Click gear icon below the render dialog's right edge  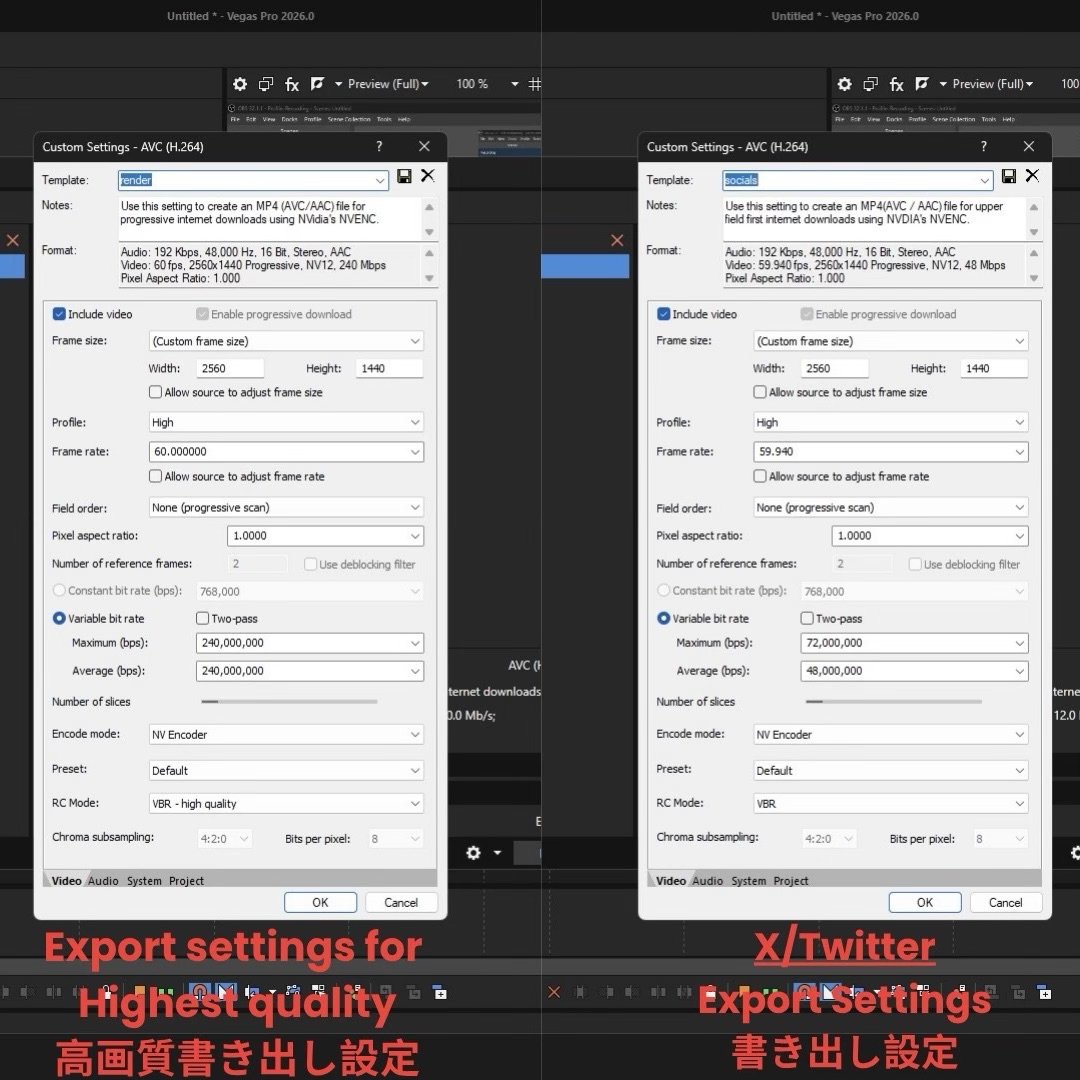(474, 853)
